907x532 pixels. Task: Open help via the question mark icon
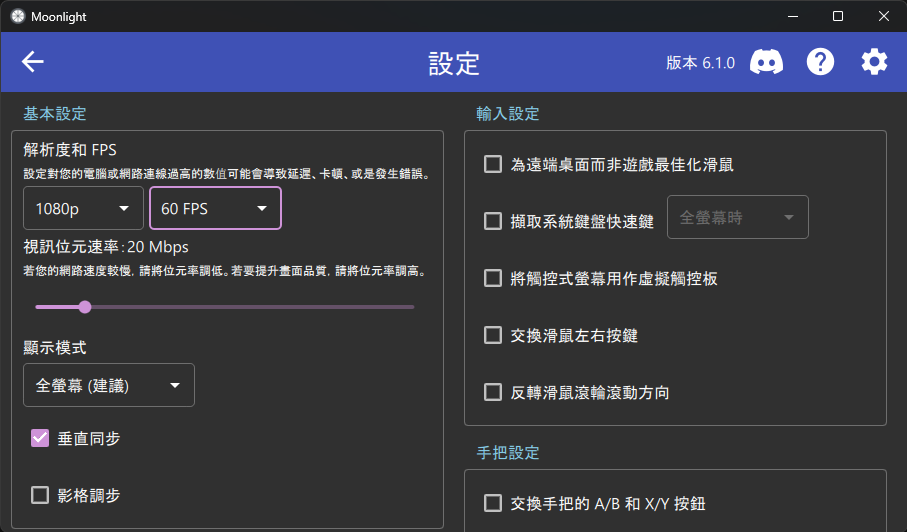(820, 62)
